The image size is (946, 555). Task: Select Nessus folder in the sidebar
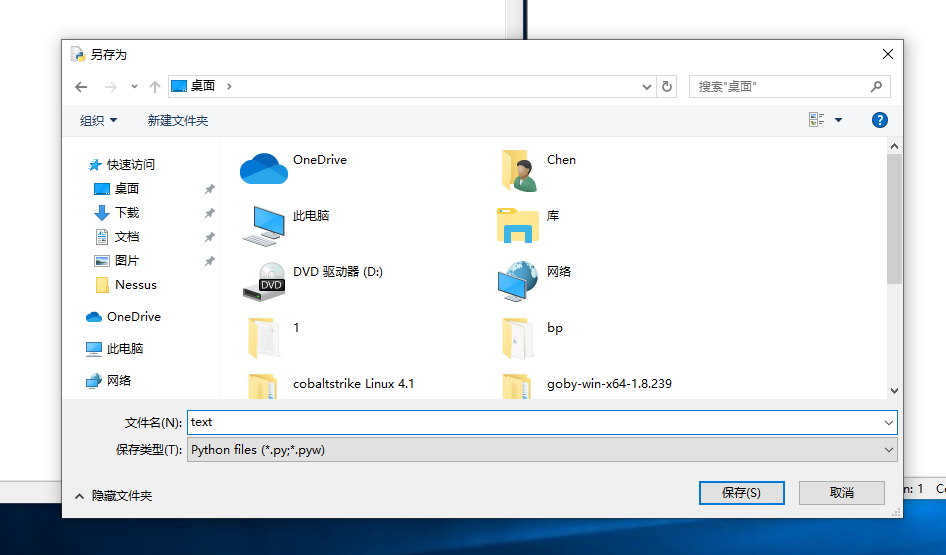(135, 285)
